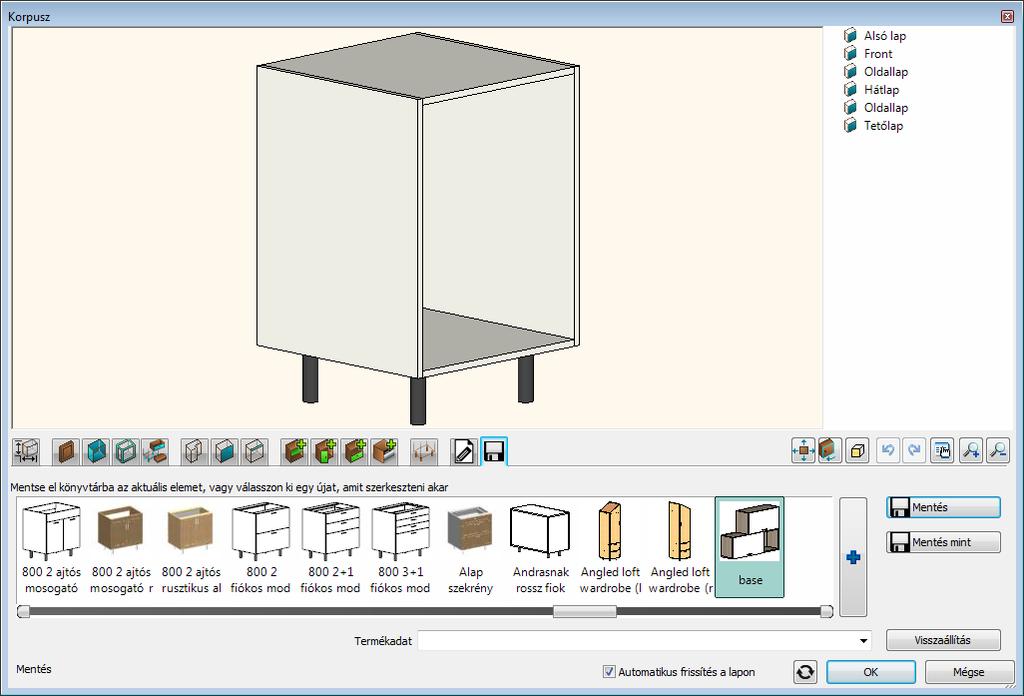Image resolution: width=1024 pixels, height=696 pixels.
Task: Add green drawer front to cabinet
Action: [x=355, y=451]
